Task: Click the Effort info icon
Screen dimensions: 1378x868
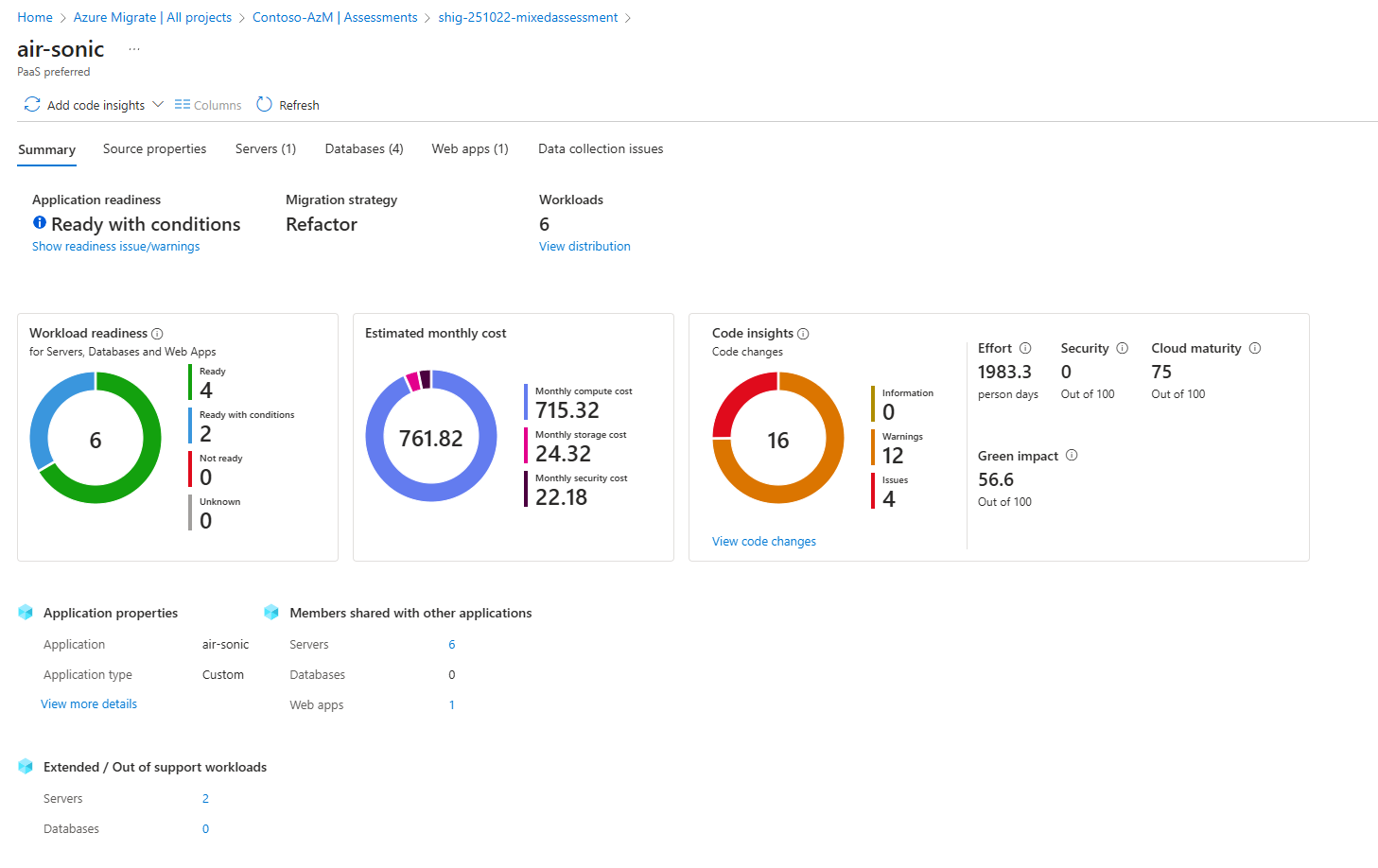Action: click(1025, 349)
